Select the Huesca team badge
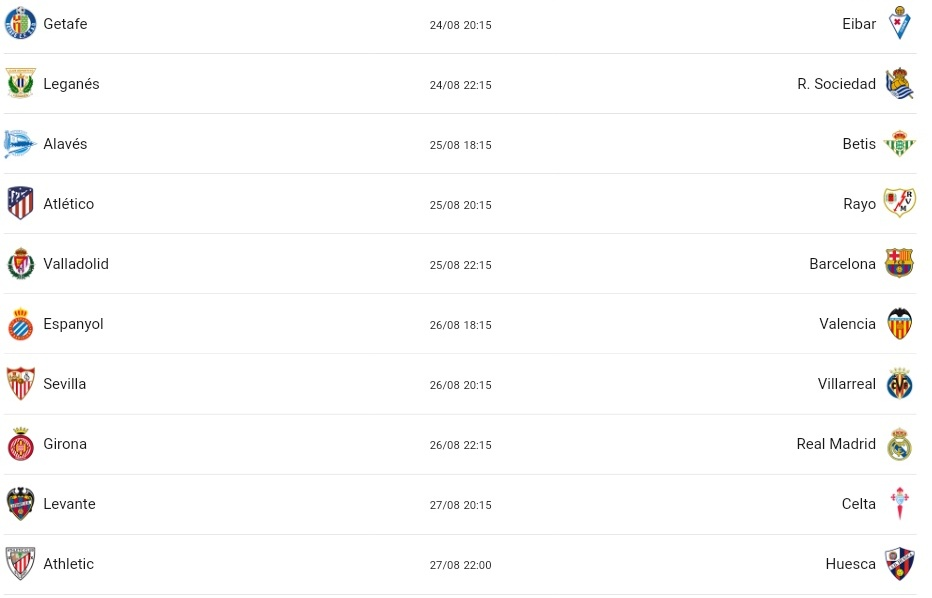 (x=899, y=564)
